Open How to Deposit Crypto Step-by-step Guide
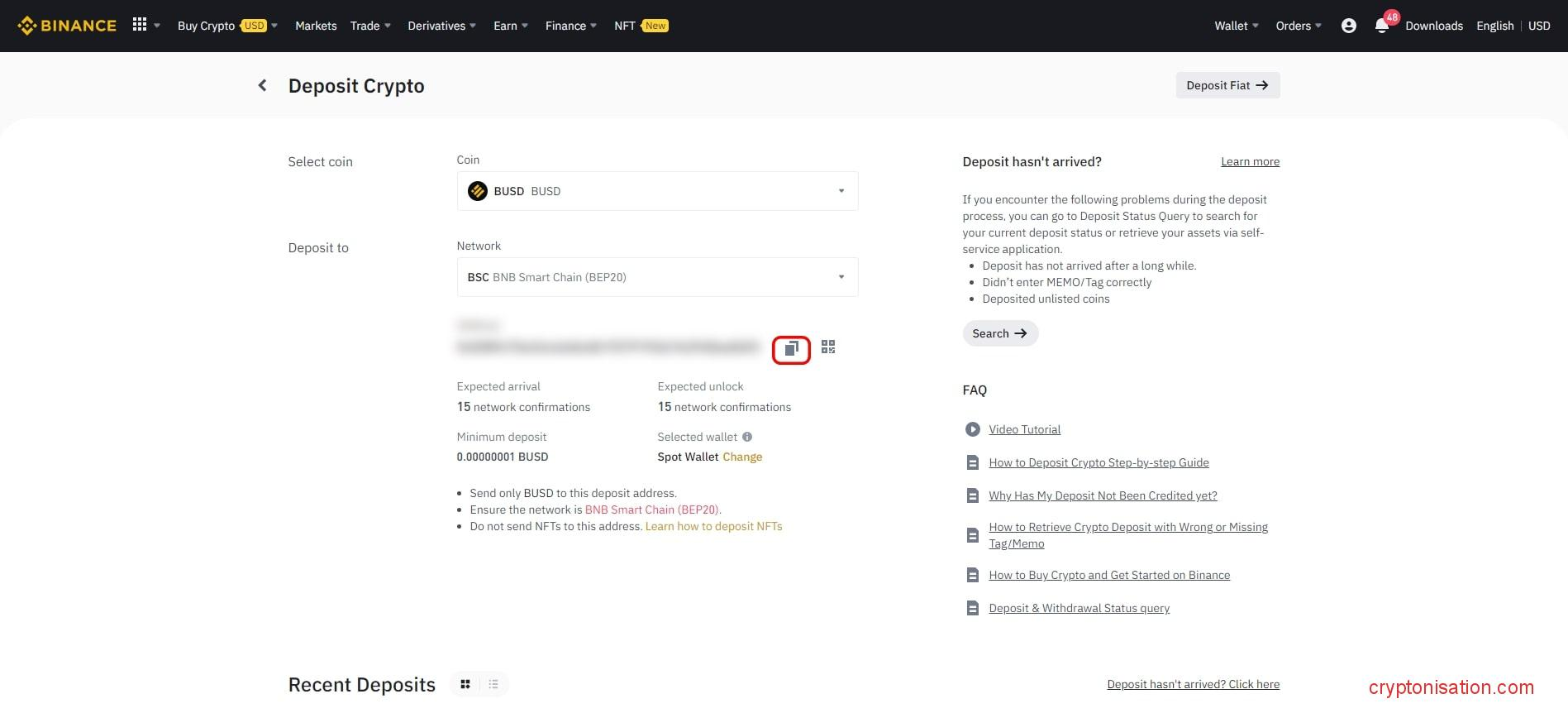The height and width of the screenshot is (713, 1568). click(1099, 462)
